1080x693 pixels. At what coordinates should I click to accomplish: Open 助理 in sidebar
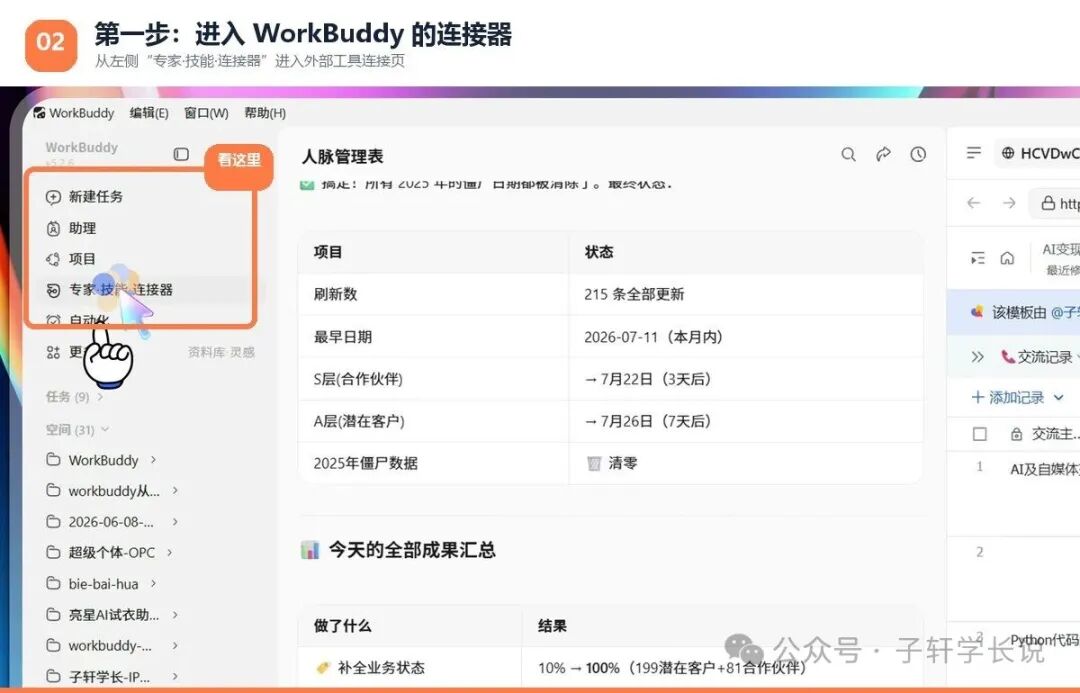82,228
